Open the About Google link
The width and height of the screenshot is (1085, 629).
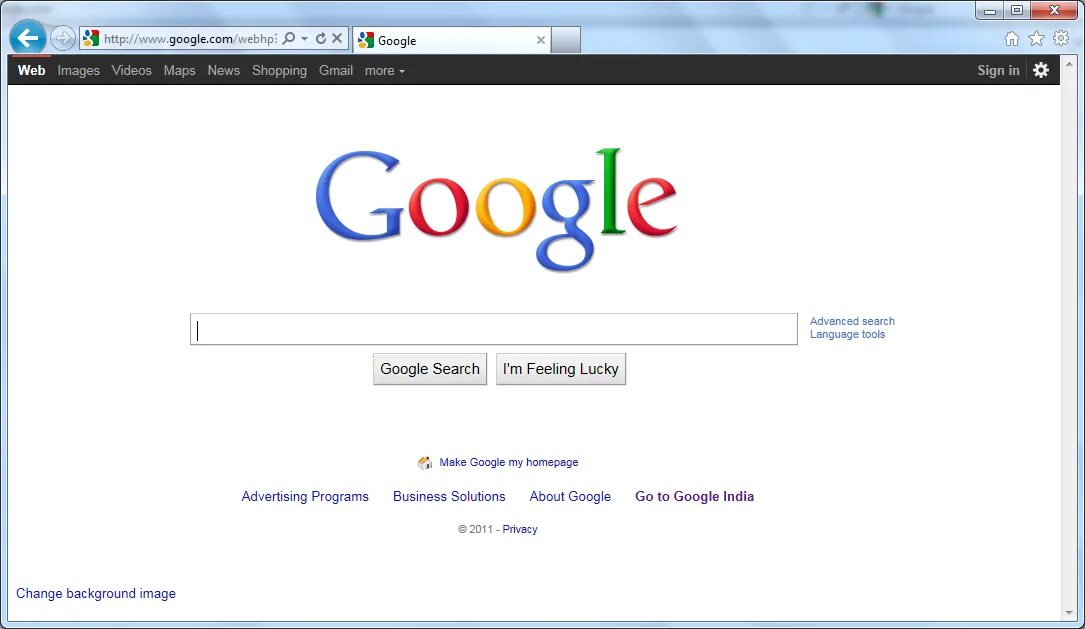570,496
